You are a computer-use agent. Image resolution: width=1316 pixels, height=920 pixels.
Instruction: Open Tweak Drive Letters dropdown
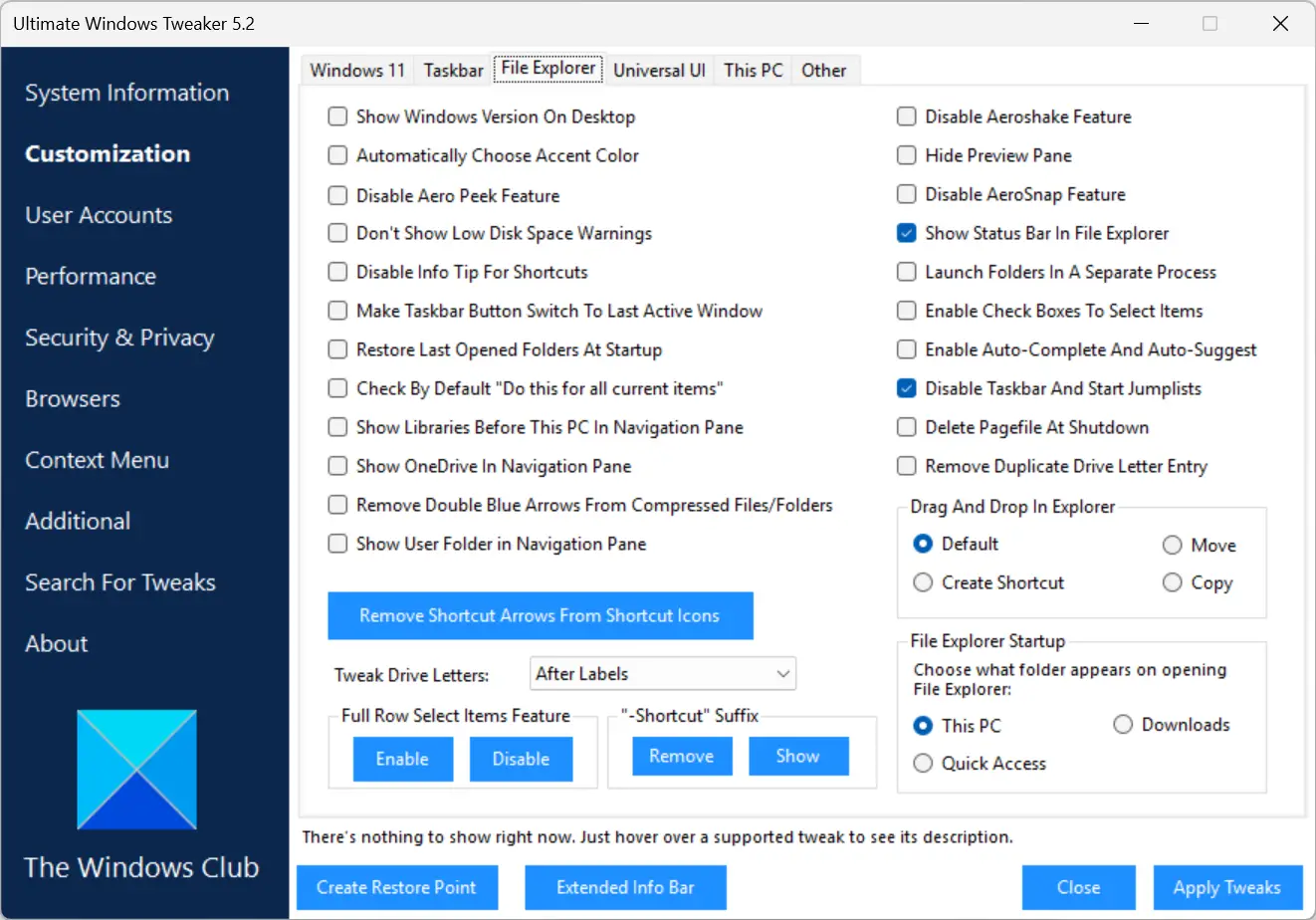click(x=663, y=674)
